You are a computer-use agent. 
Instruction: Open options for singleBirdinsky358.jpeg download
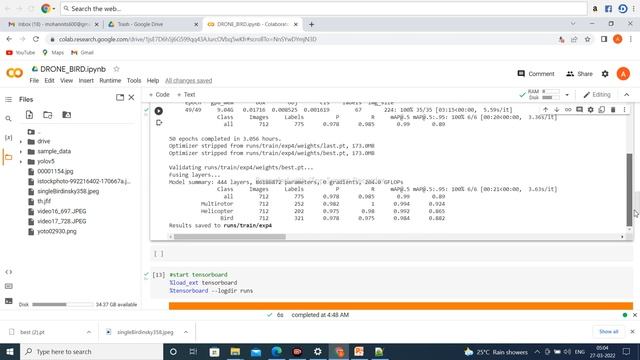click(x=186, y=332)
